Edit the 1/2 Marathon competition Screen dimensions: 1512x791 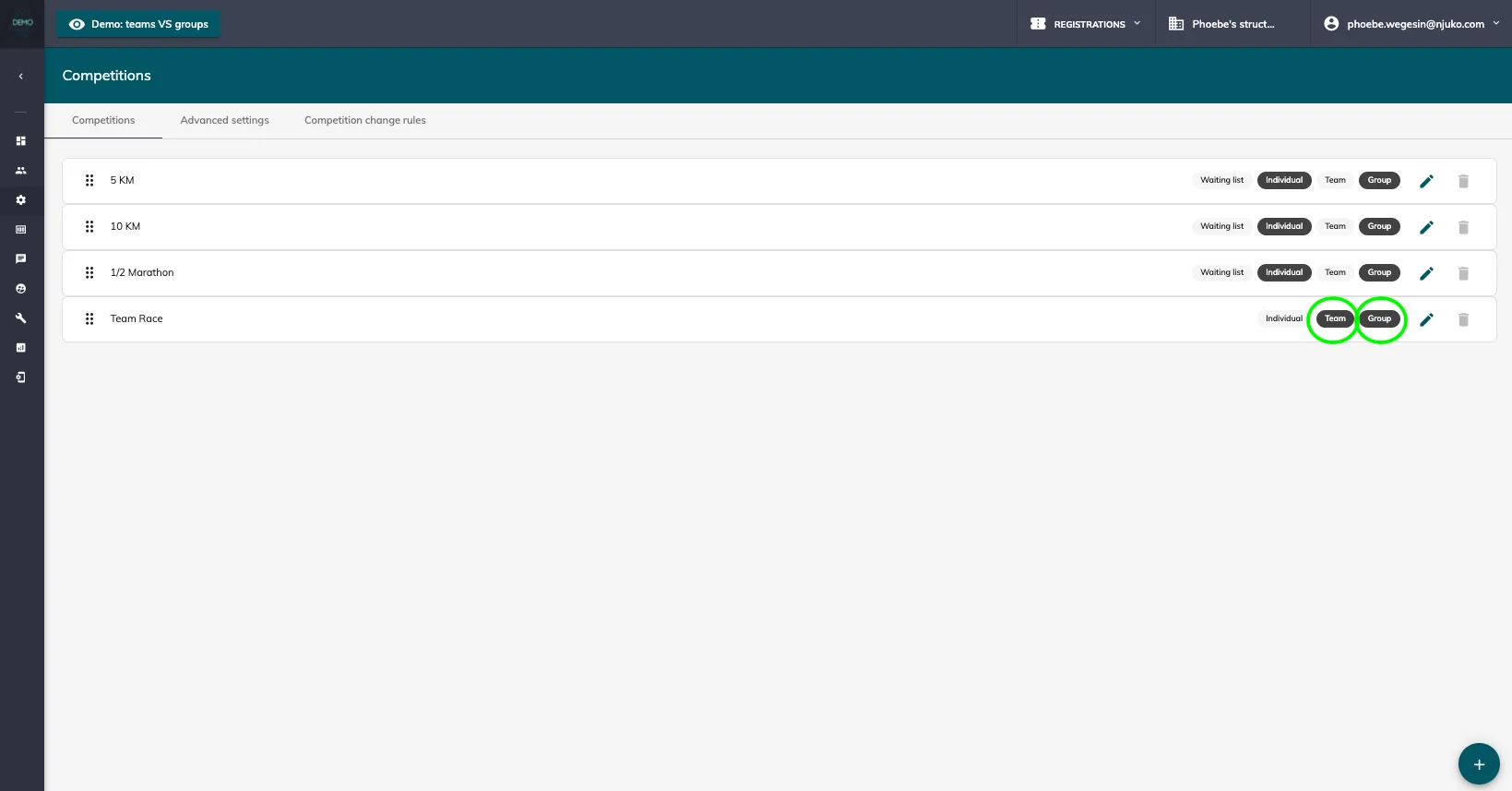1426,273
